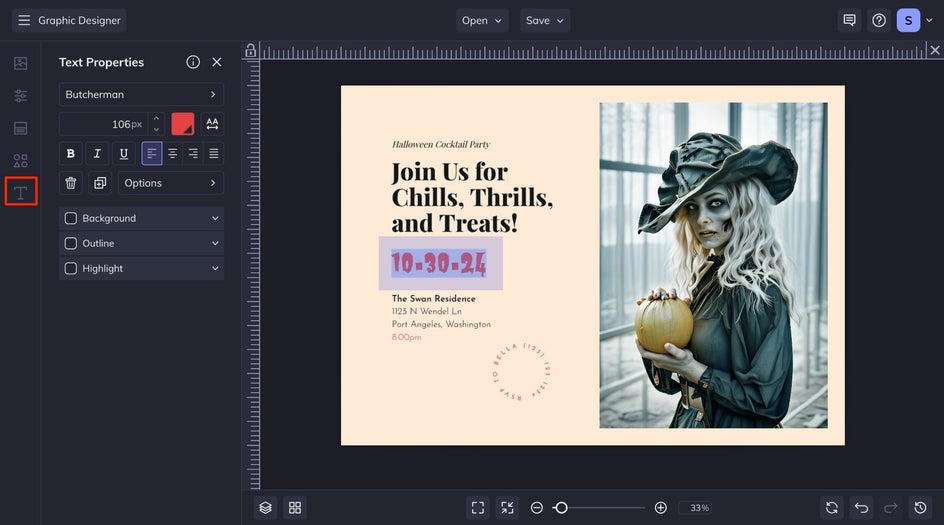This screenshot has height=525, width=944.
Task: Redo the last action
Action: [x=891, y=508]
